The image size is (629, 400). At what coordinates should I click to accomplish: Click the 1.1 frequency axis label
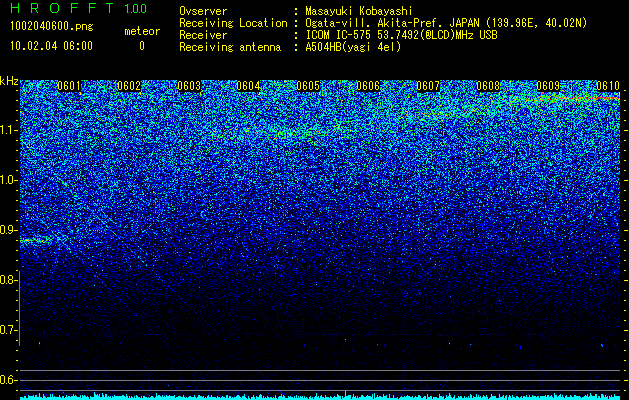coord(8,131)
